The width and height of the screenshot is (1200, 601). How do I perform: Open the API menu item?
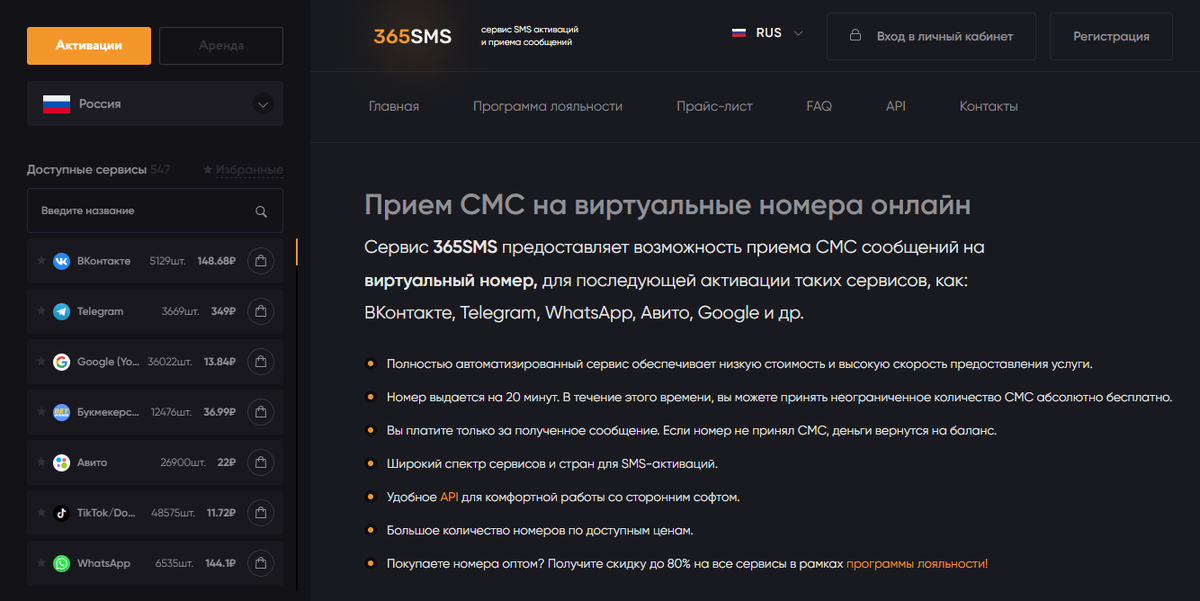pyautogui.click(x=896, y=106)
